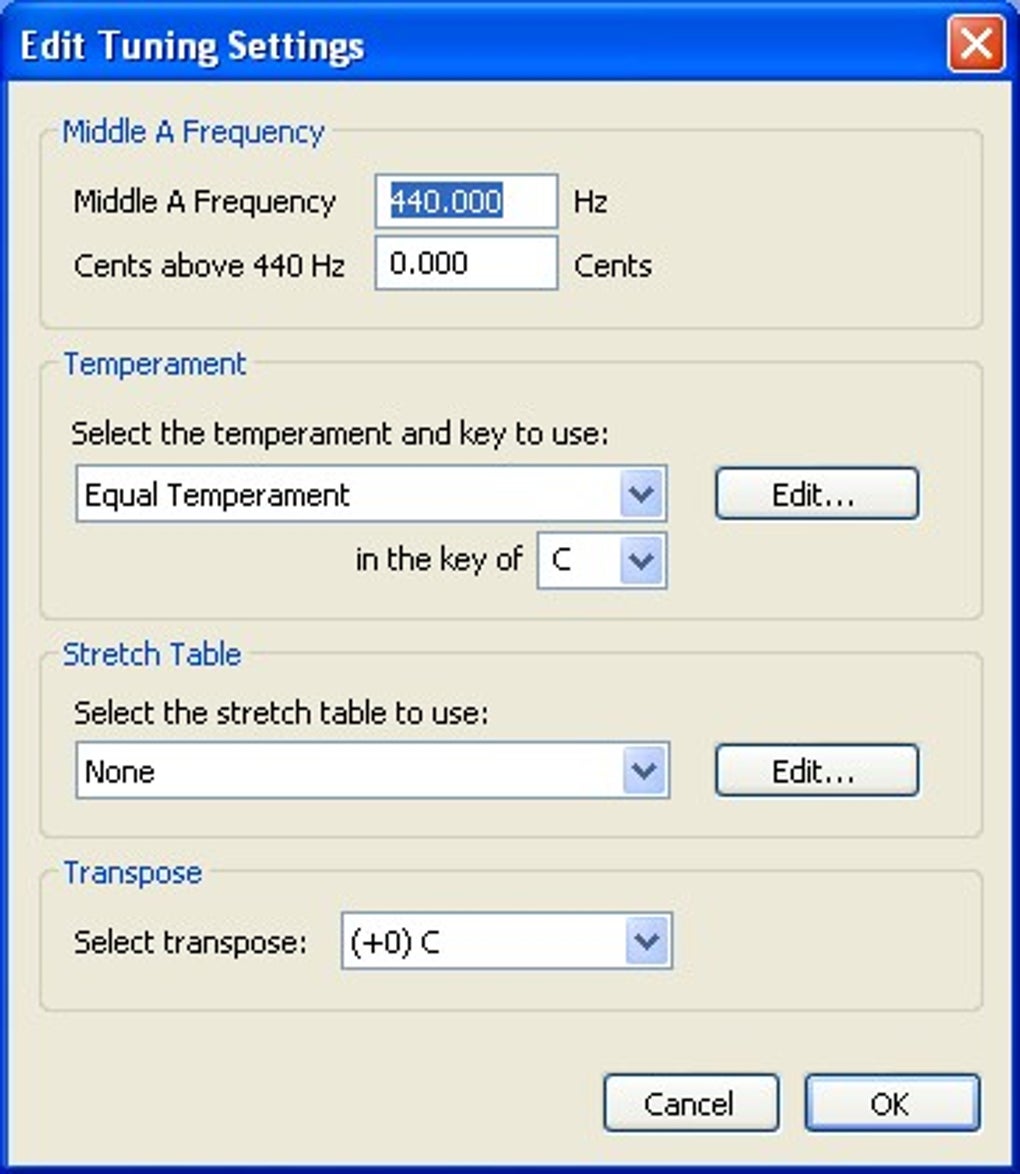Click the Temperament group heading

[155, 364]
